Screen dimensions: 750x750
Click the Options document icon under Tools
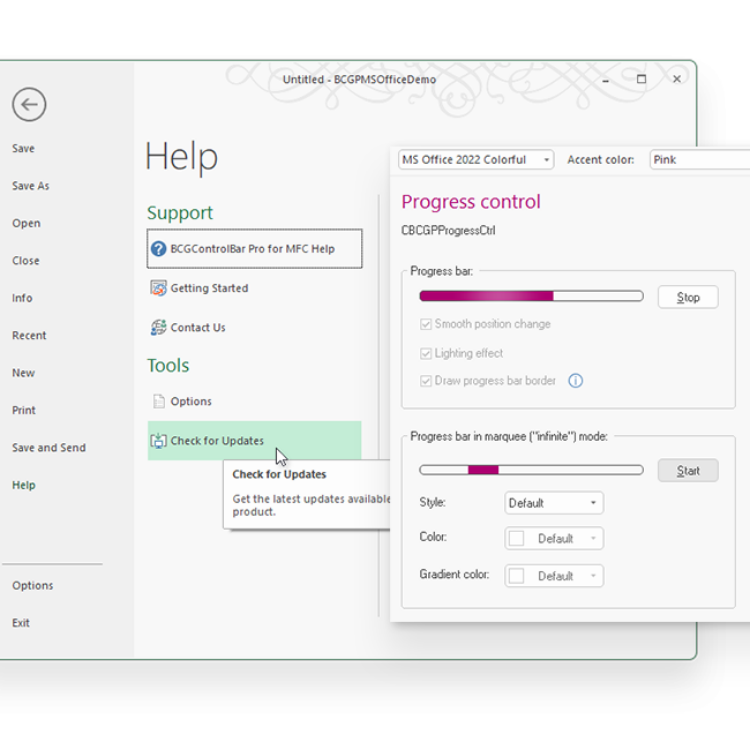coord(158,401)
